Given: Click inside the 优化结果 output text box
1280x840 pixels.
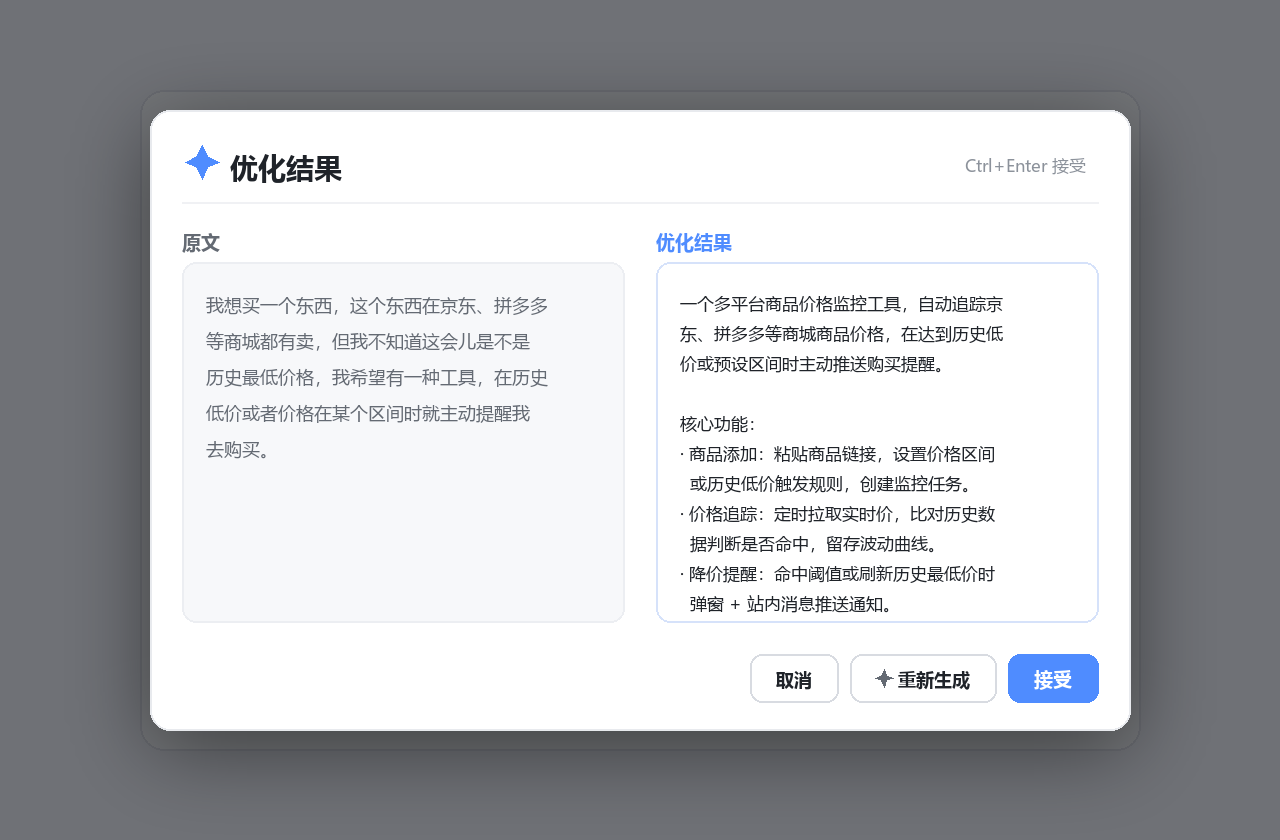Looking at the screenshot, I should click(x=877, y=442).
